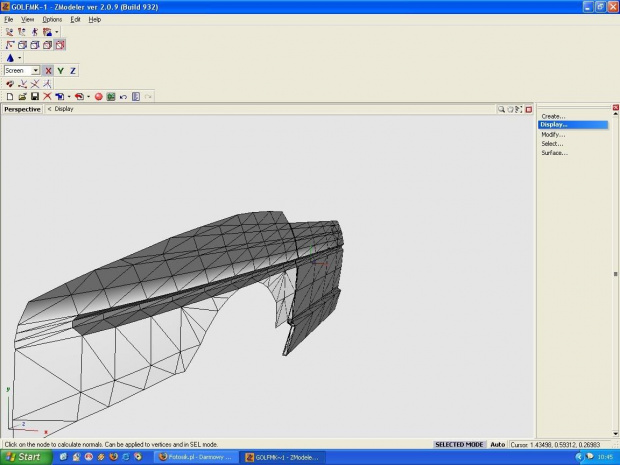Open the View menu

coord(27,19)
